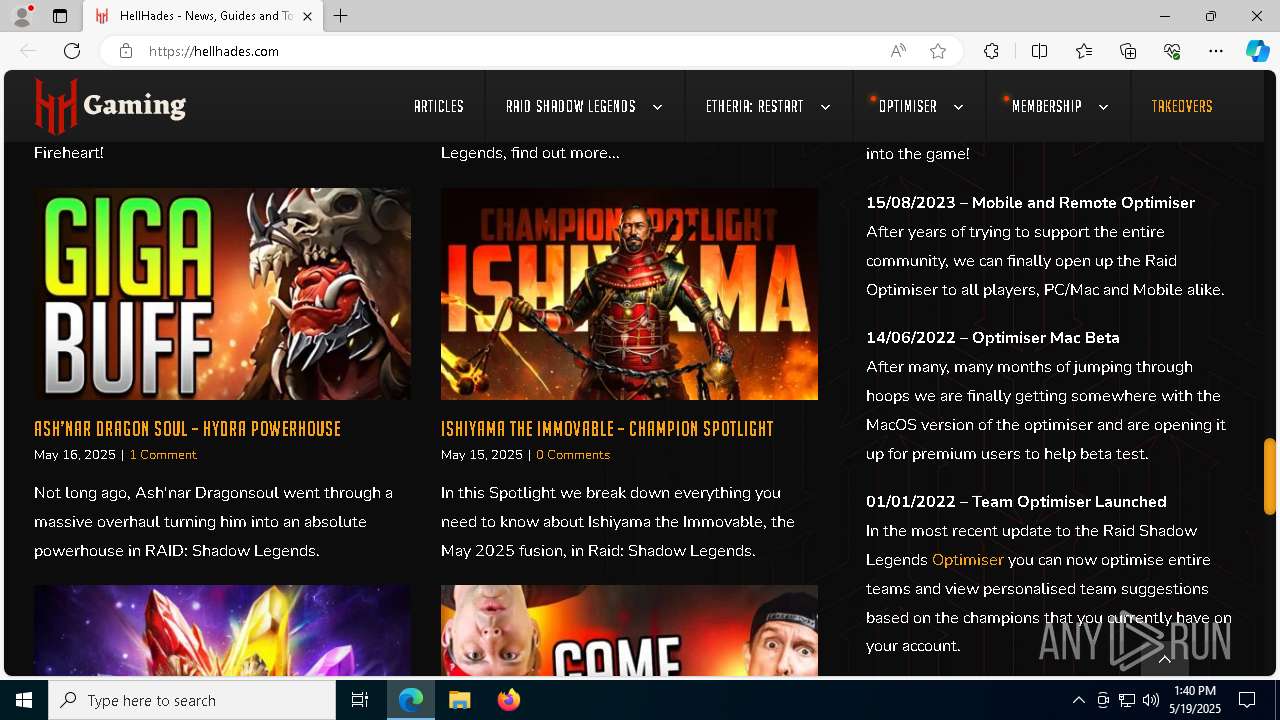Open Task View on taskbar
The image size is (1280, 720).
tap(360, 700)
